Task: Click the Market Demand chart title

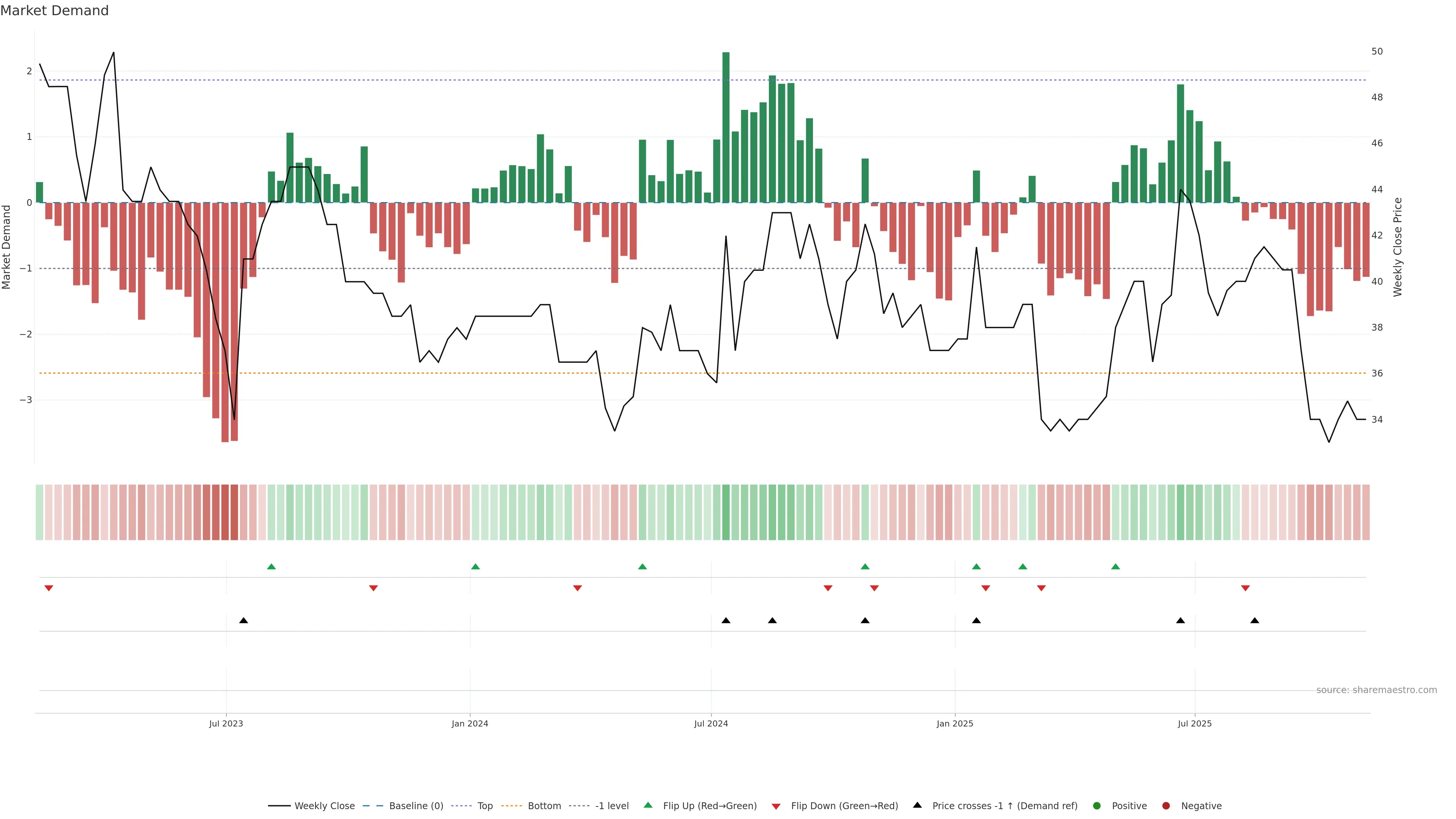Action: [54, 11]
